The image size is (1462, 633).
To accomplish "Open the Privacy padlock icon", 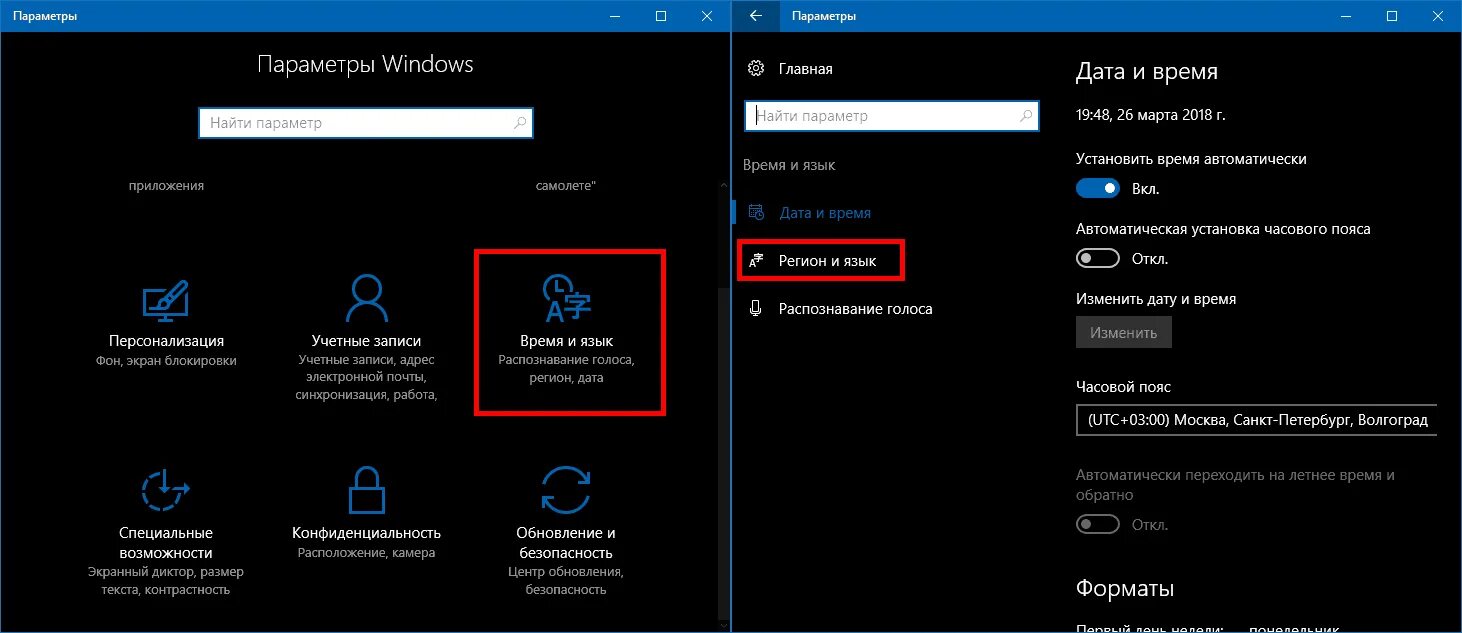I will point(366,489).
